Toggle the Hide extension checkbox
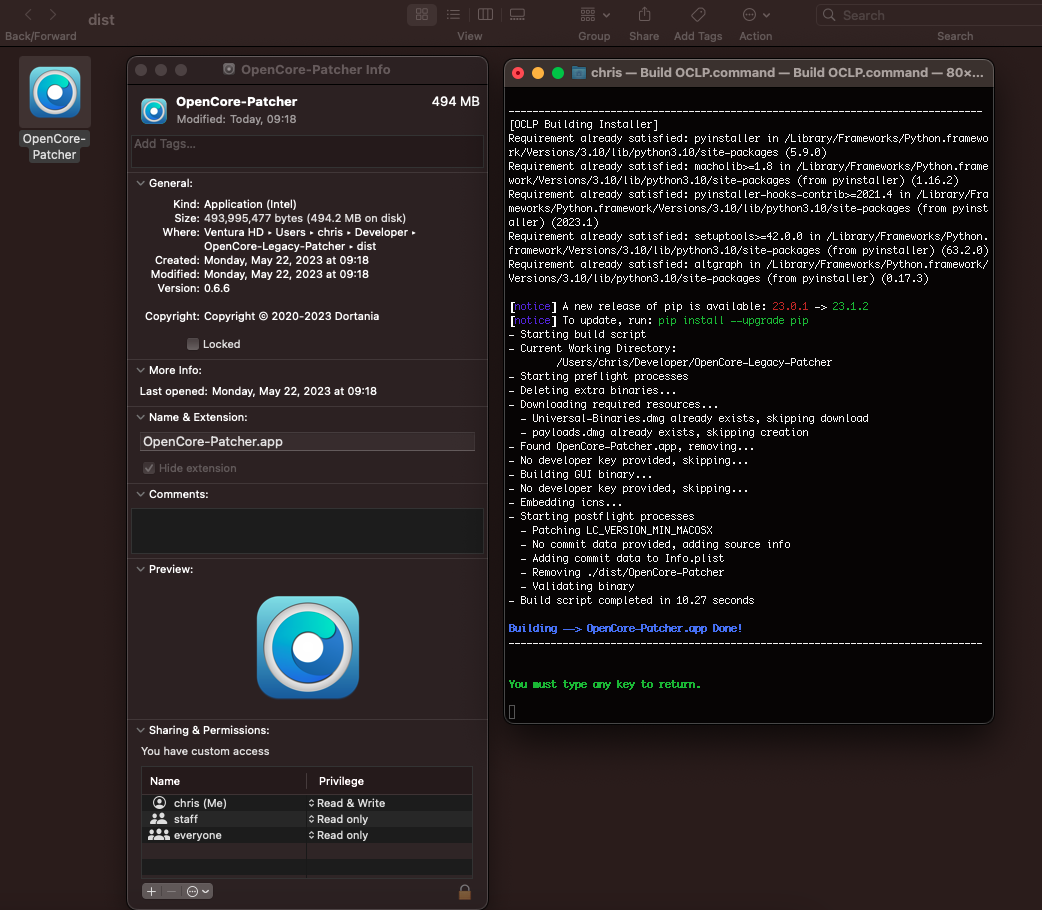The image size is (1042, 910). 149,468
